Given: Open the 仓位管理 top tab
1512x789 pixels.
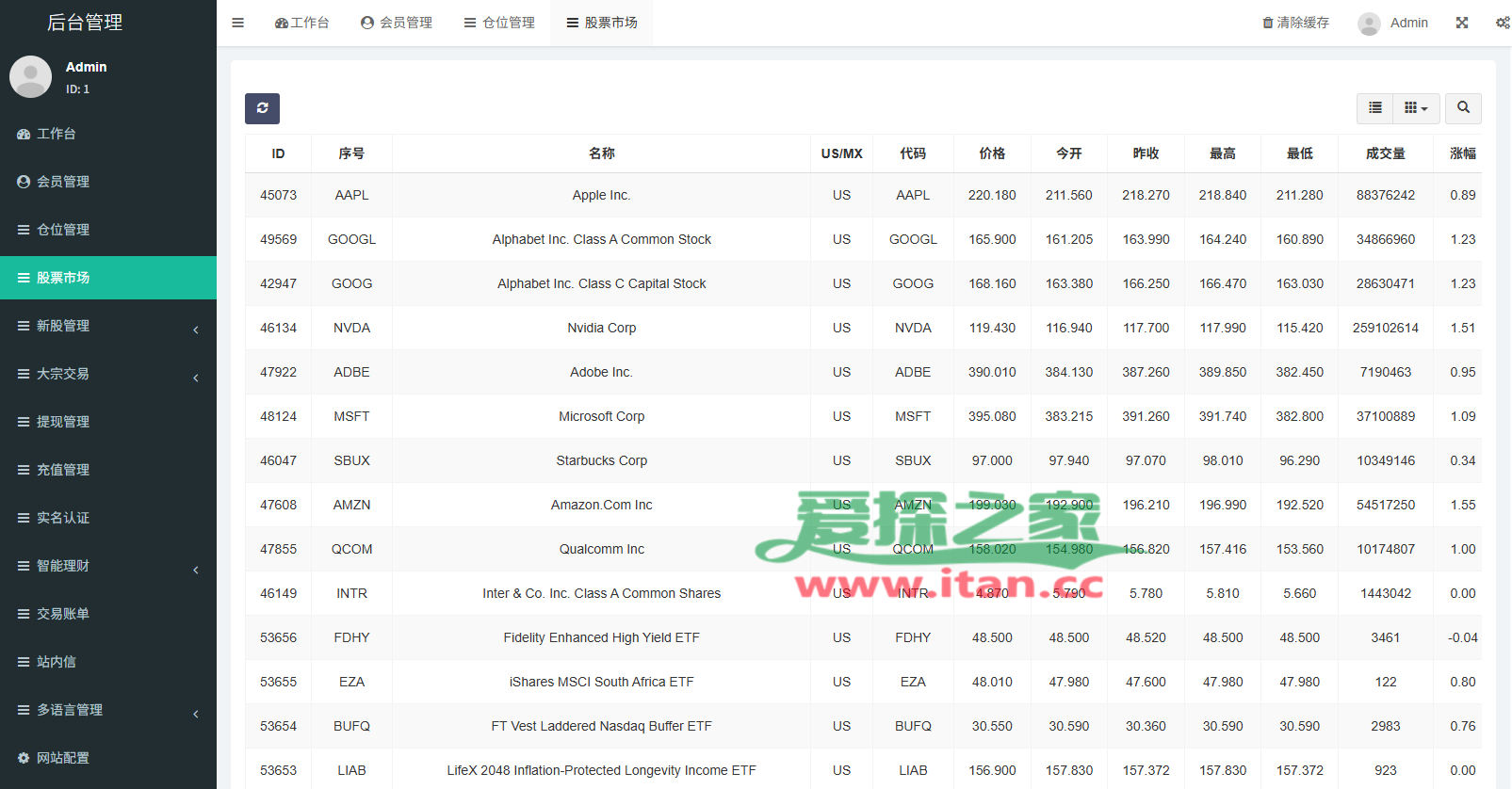Looking at the screenshot, I should [499, 23].
